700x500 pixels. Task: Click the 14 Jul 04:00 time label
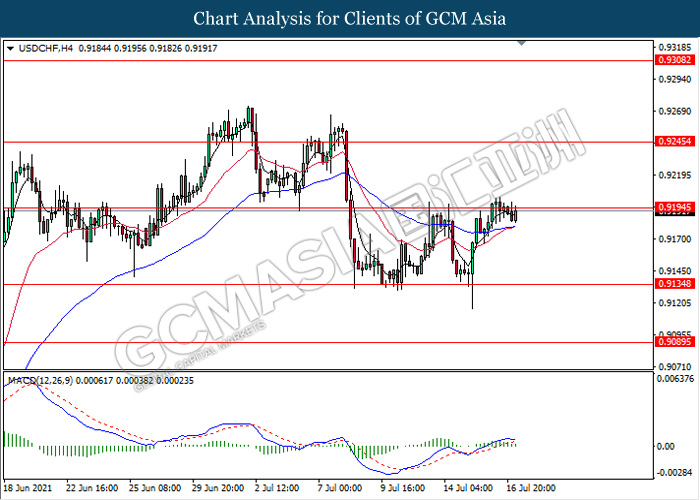point(469,488)
